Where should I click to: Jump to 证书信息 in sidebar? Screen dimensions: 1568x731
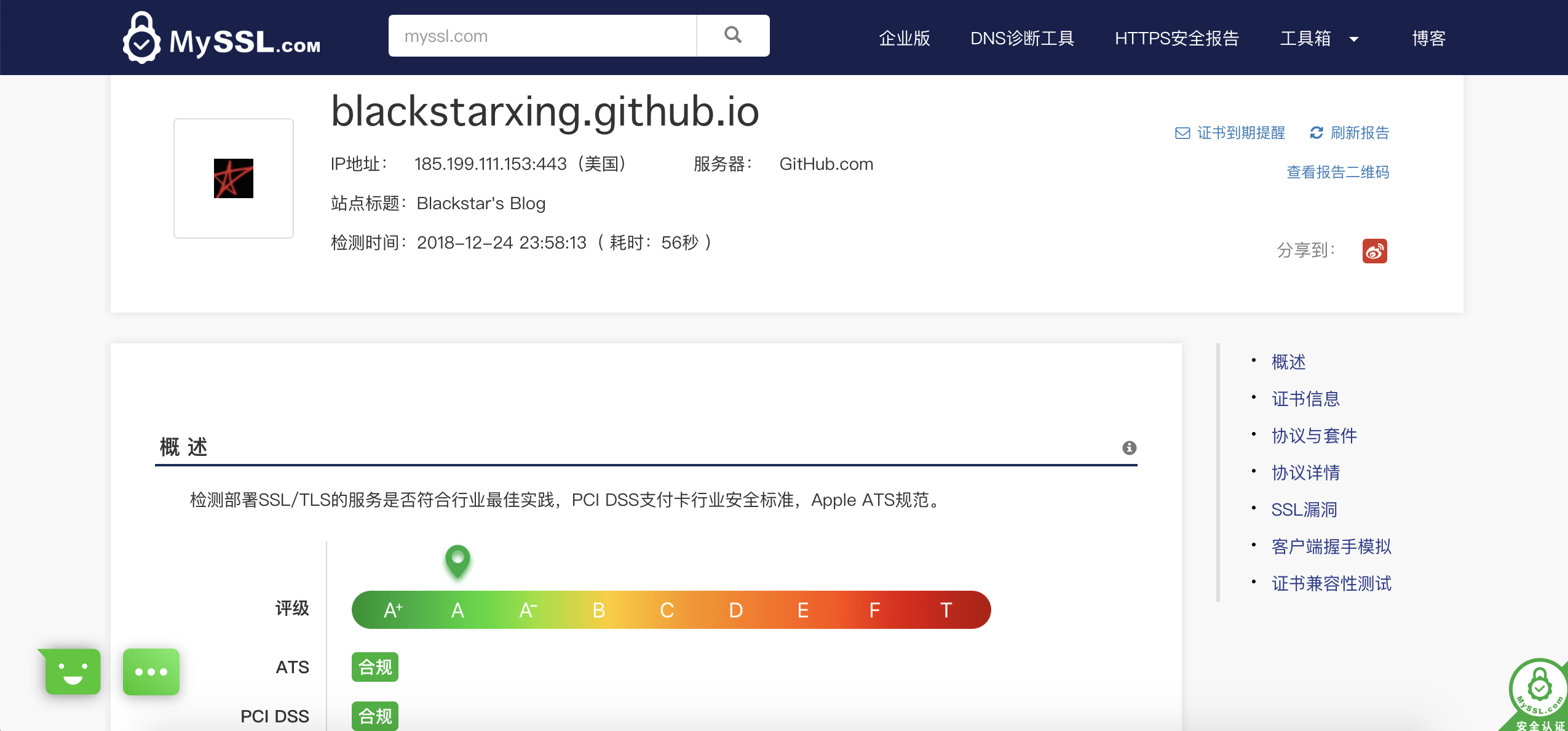click(1306, 399)
